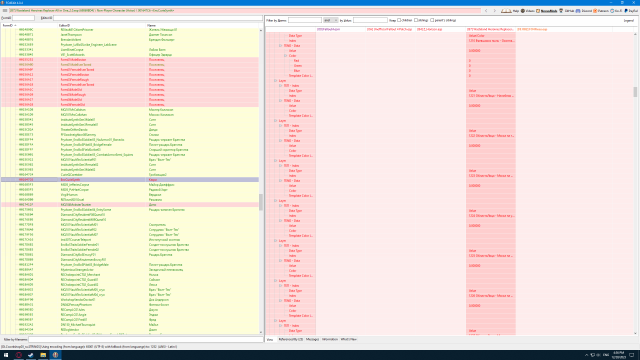Click the record list scroll-down arrow

coord(261,332)
